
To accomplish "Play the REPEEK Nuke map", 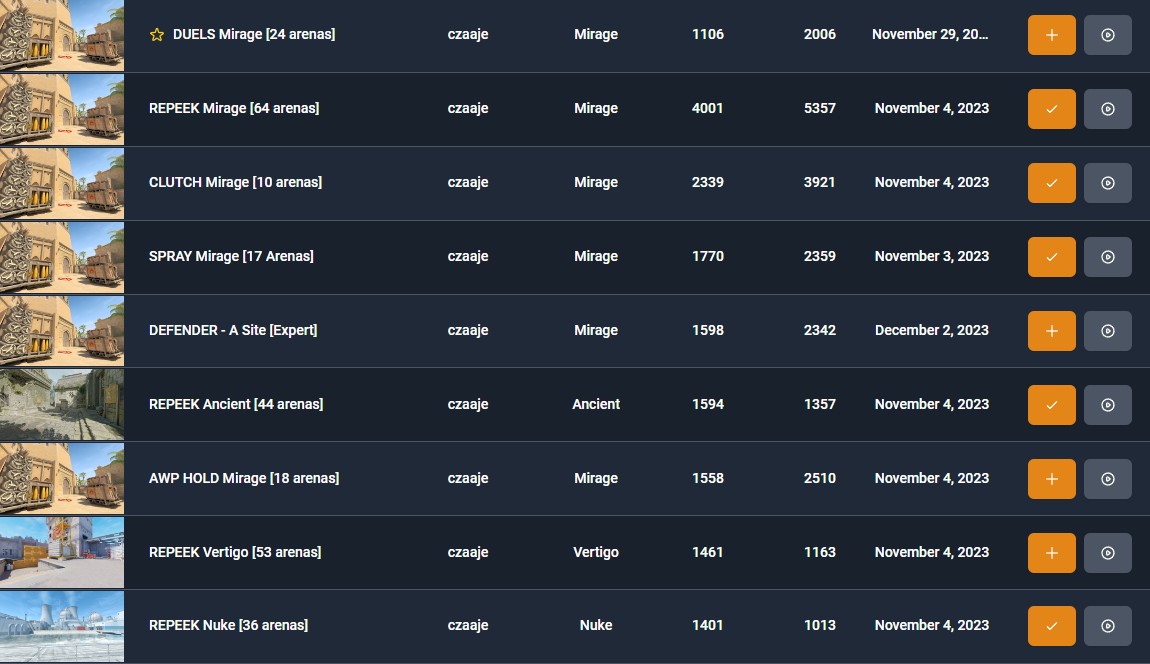I will (x=1107, y=626).
